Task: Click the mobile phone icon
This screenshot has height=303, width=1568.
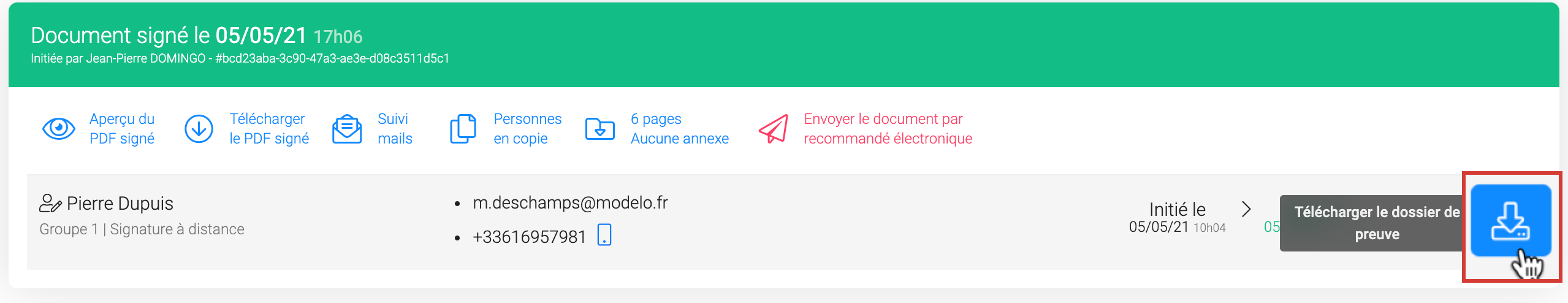Action: 604,235
